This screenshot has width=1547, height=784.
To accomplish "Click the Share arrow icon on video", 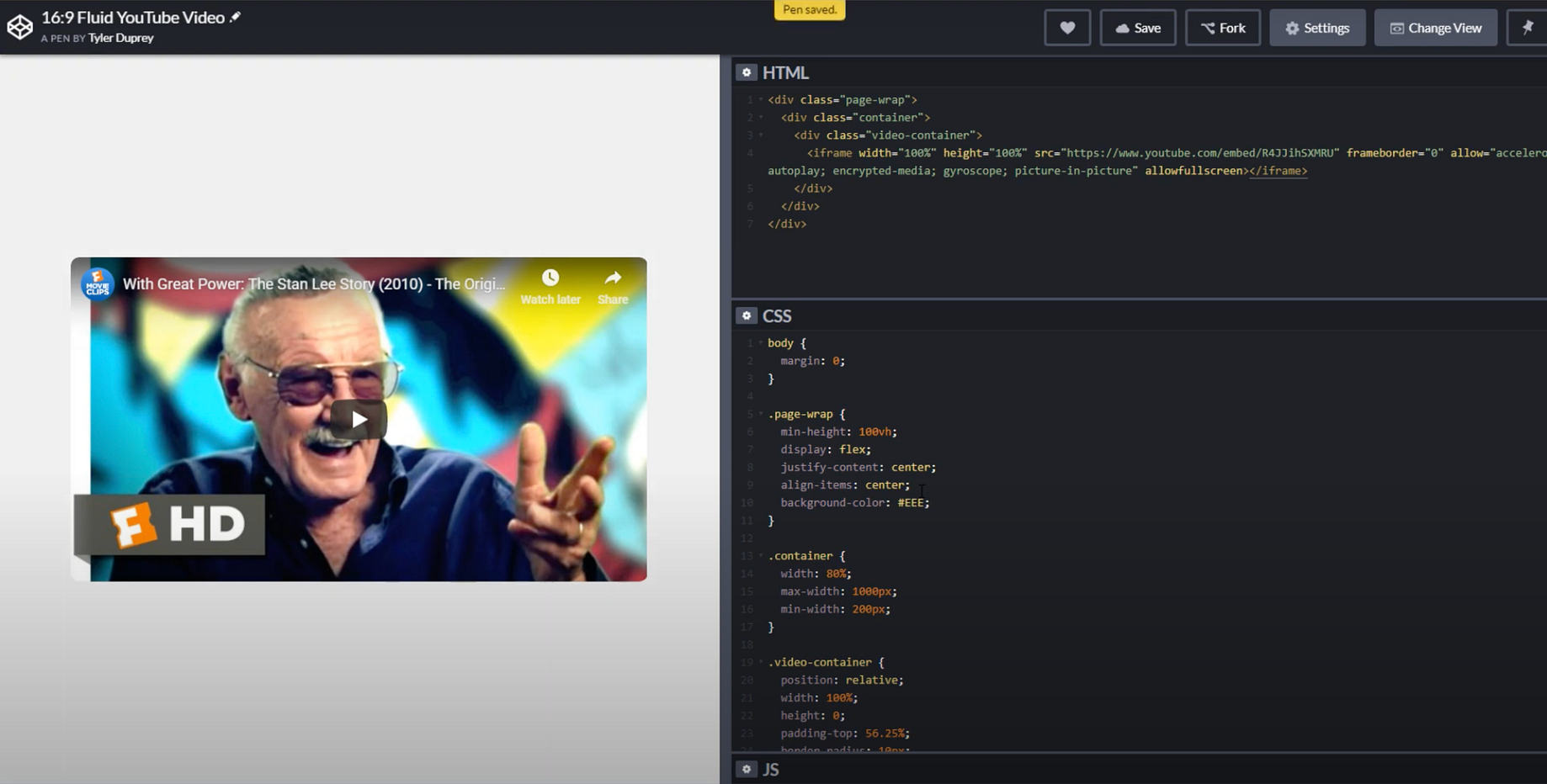I will 613,278.
